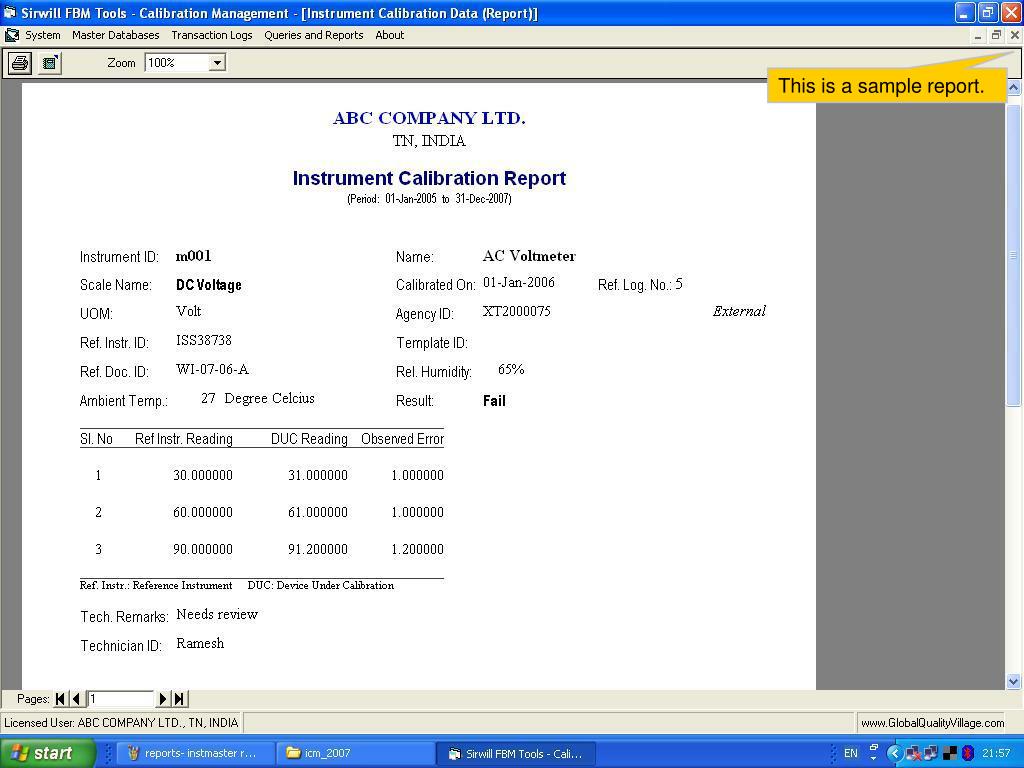This screenshot has height=768, width=1024.
Task: Click the printer icon in the toolbar
Action: tap(20, 63)
